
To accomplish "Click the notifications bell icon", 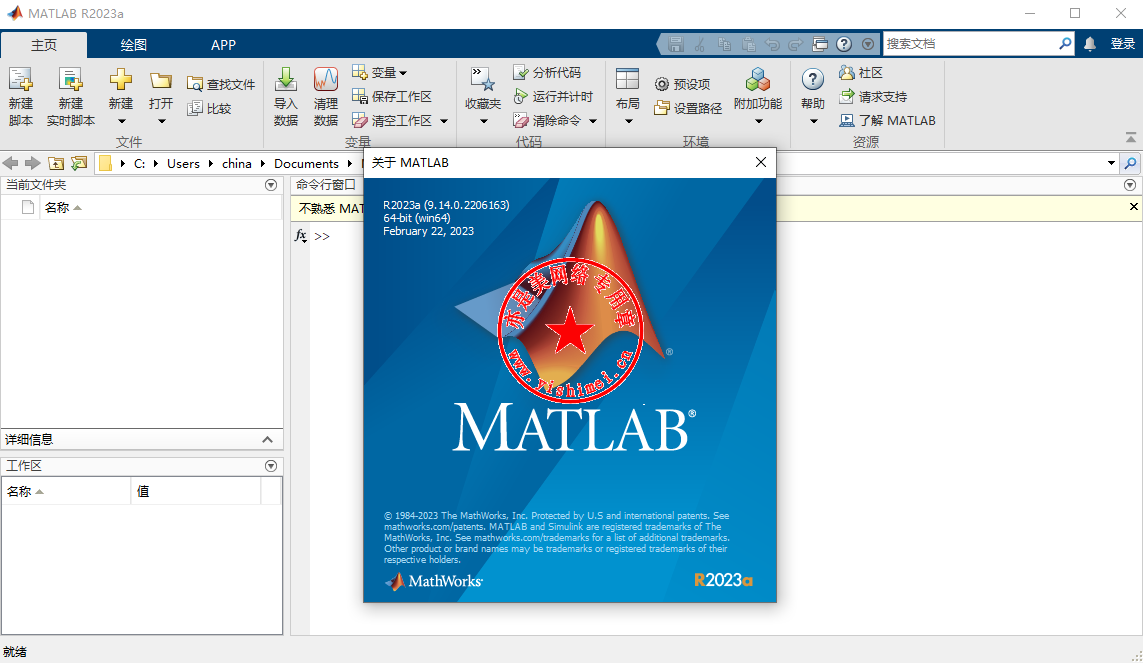I will (1090, 44).
